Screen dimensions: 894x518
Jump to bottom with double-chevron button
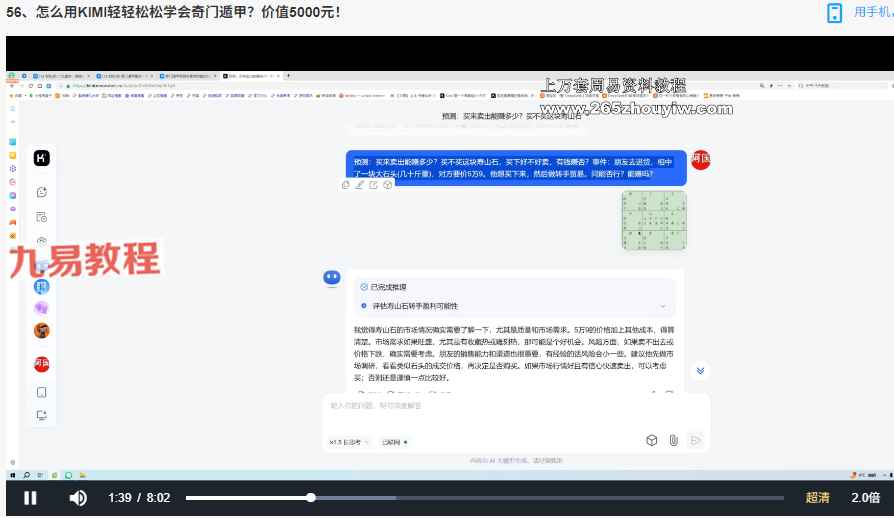pyautogui.click(x=700, y=371)
